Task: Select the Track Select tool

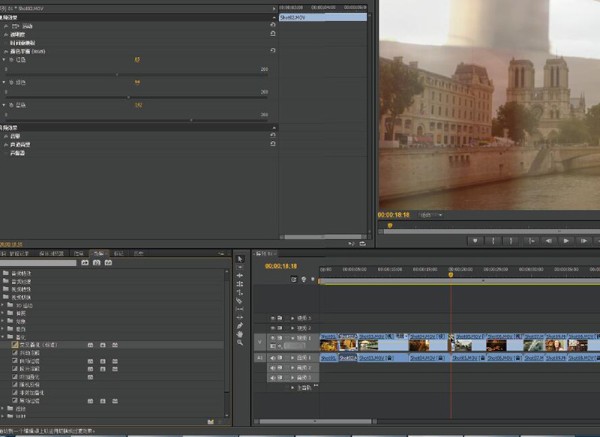Action: [240, 267]
